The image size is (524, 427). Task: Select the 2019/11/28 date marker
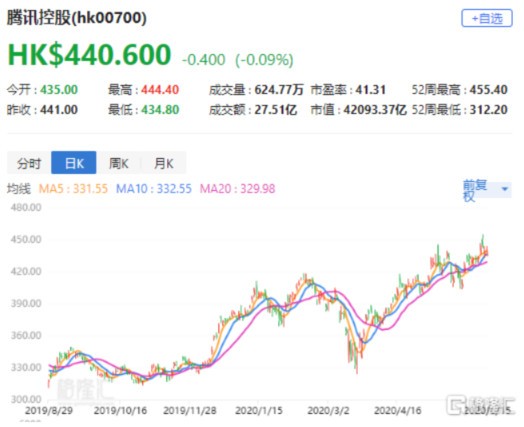(x=189, y=410)
